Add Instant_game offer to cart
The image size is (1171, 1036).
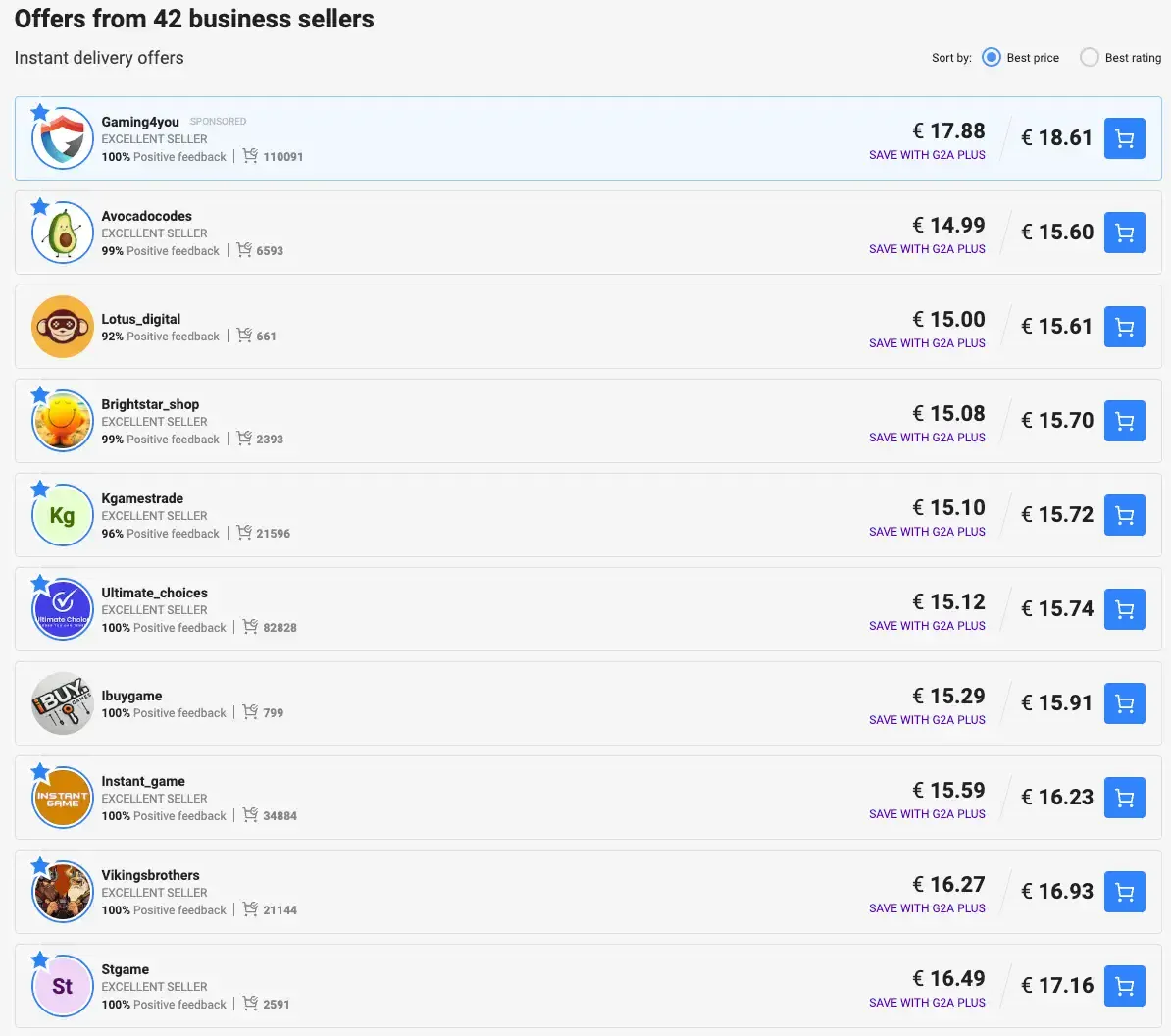click(x=1124, y=797)
